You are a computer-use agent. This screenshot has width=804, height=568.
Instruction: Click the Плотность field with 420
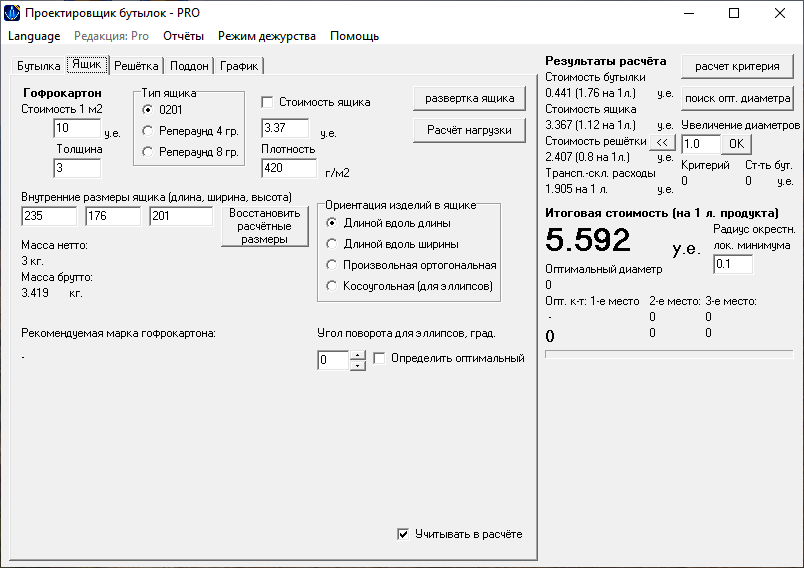click(x=289, y=168)
